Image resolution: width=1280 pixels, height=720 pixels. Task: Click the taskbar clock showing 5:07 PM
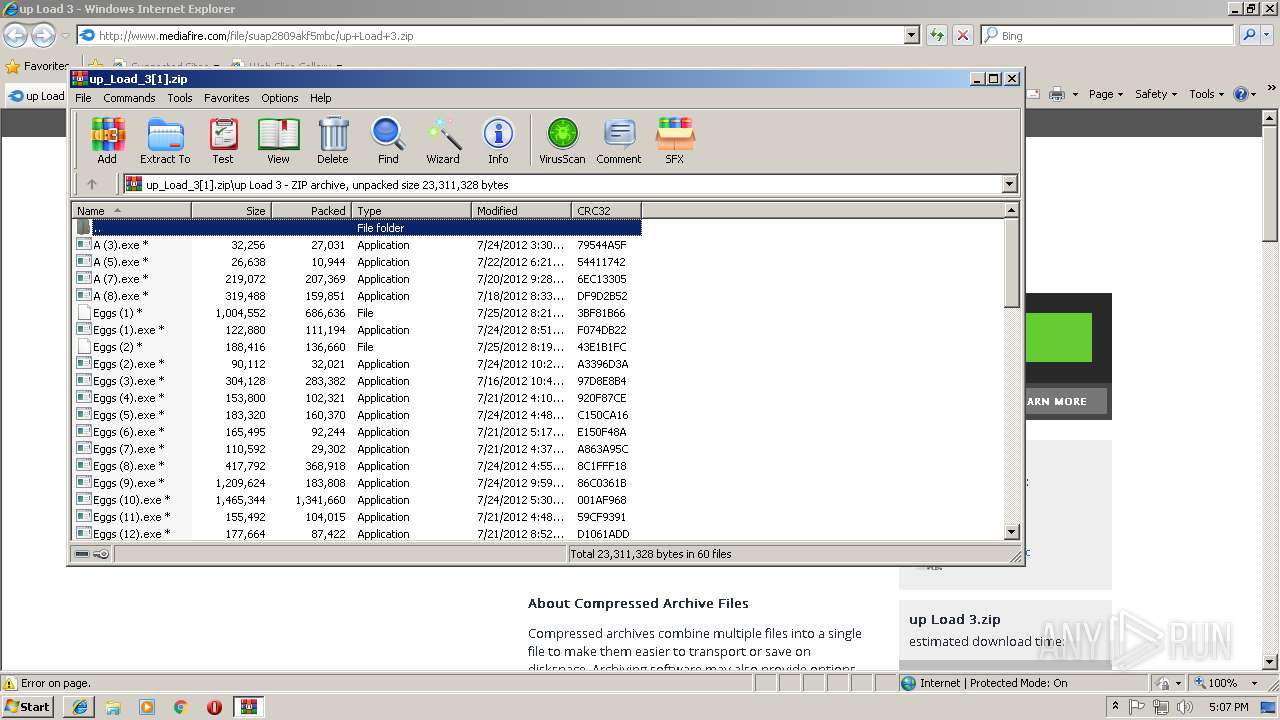[x=1227, y=707]
